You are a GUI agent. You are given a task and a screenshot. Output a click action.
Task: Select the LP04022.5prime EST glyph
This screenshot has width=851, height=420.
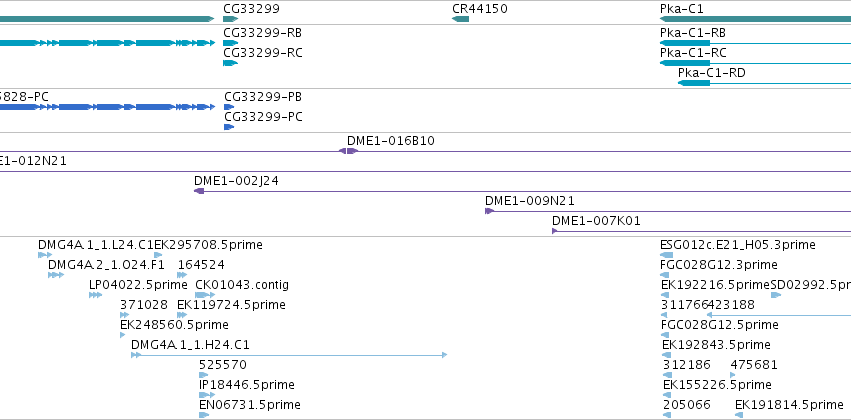[96, 295]
